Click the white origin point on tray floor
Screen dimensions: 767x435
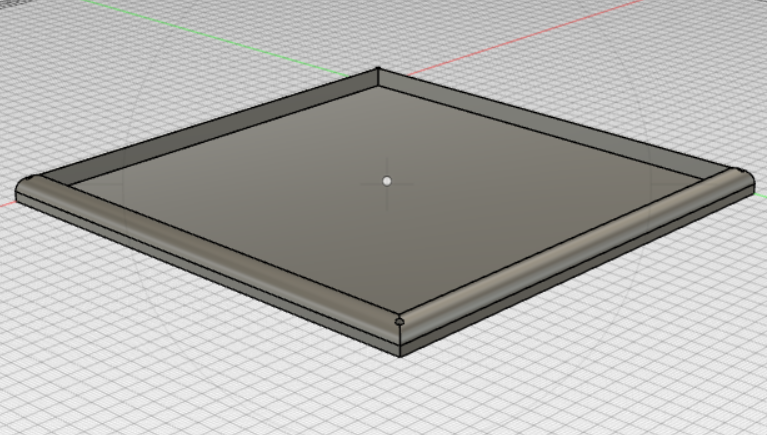coord(387,182)
